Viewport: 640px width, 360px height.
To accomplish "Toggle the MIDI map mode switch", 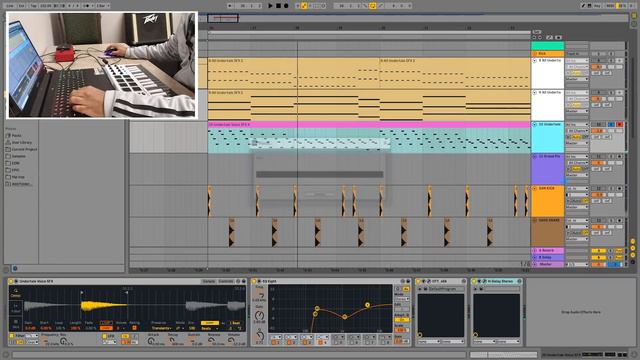I will (610, 6).
